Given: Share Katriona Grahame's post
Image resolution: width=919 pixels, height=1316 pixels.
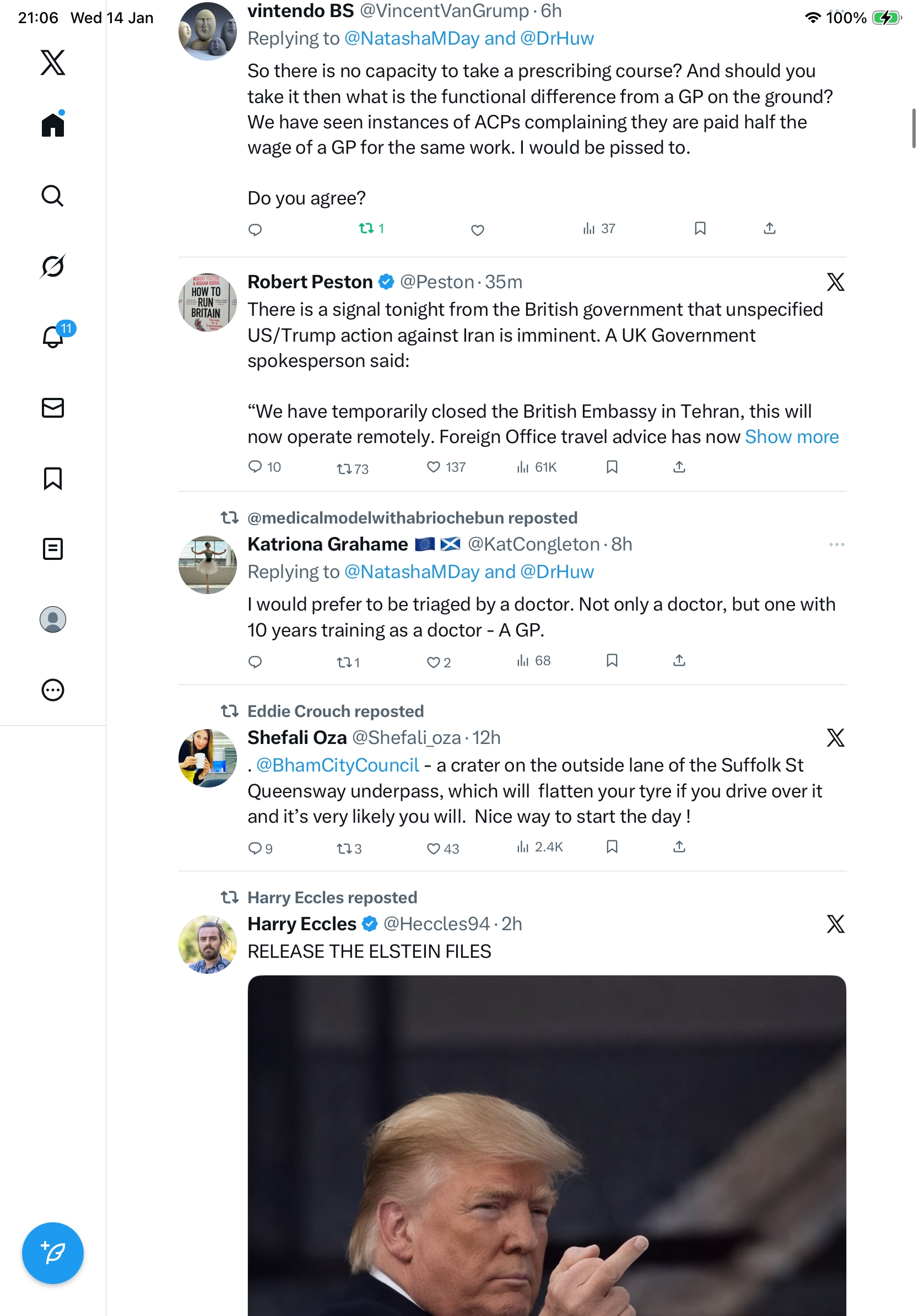Looking at the screenshot, I should click(679, 661).
